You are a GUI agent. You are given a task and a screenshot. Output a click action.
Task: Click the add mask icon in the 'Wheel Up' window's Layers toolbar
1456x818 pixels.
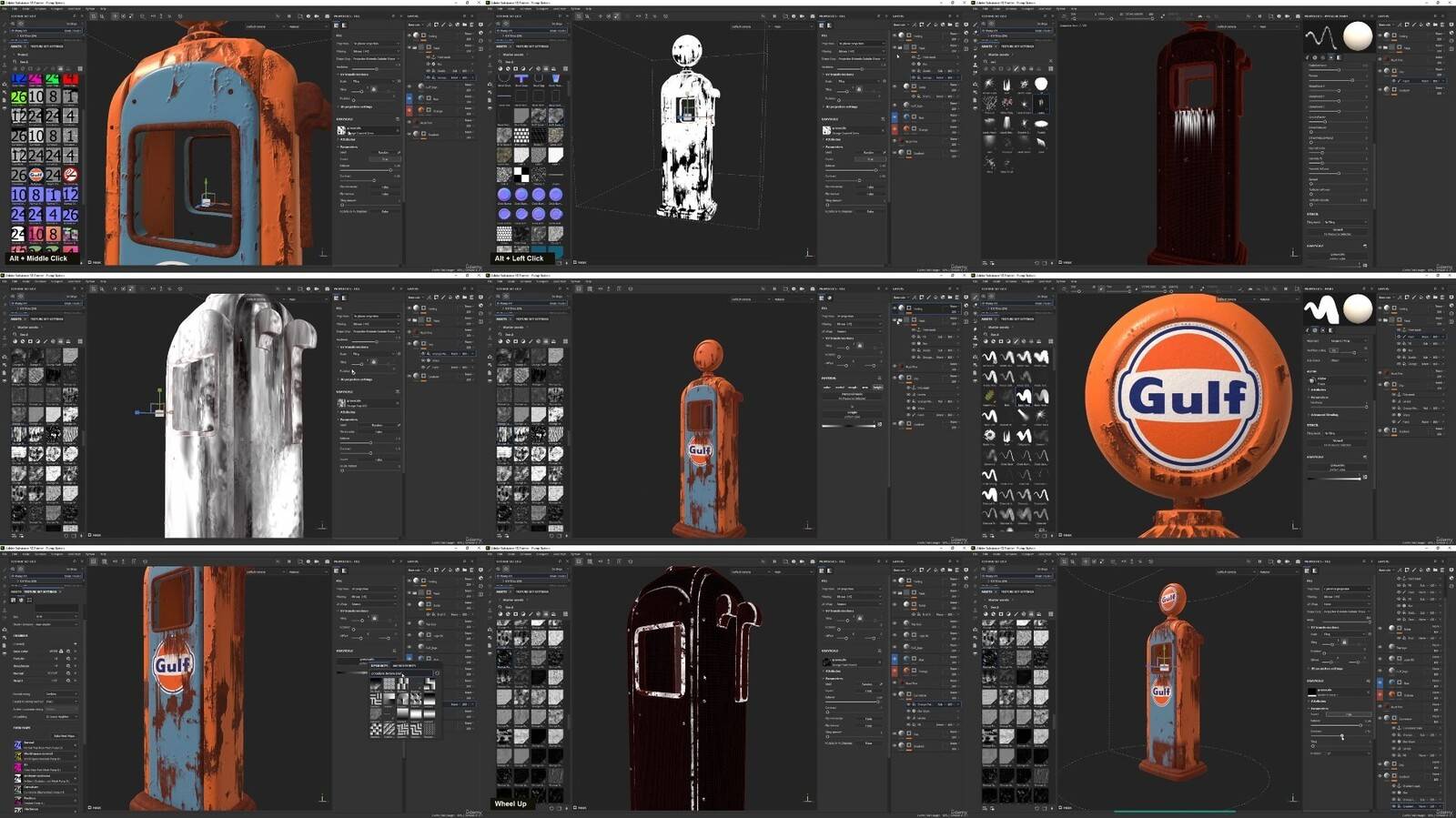tap(922, 571)
